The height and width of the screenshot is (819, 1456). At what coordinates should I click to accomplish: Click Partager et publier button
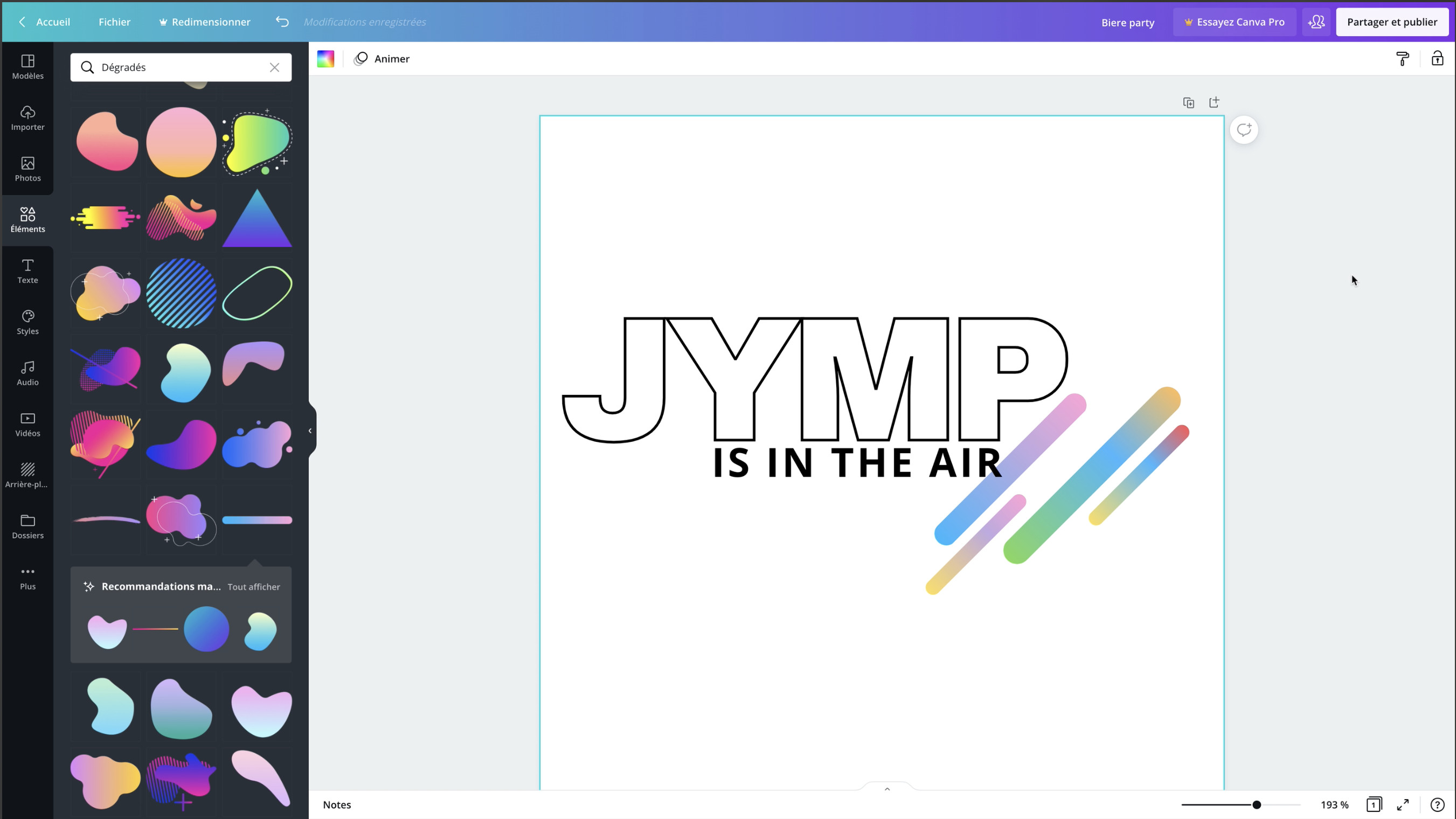click(x=1391, y=22)
